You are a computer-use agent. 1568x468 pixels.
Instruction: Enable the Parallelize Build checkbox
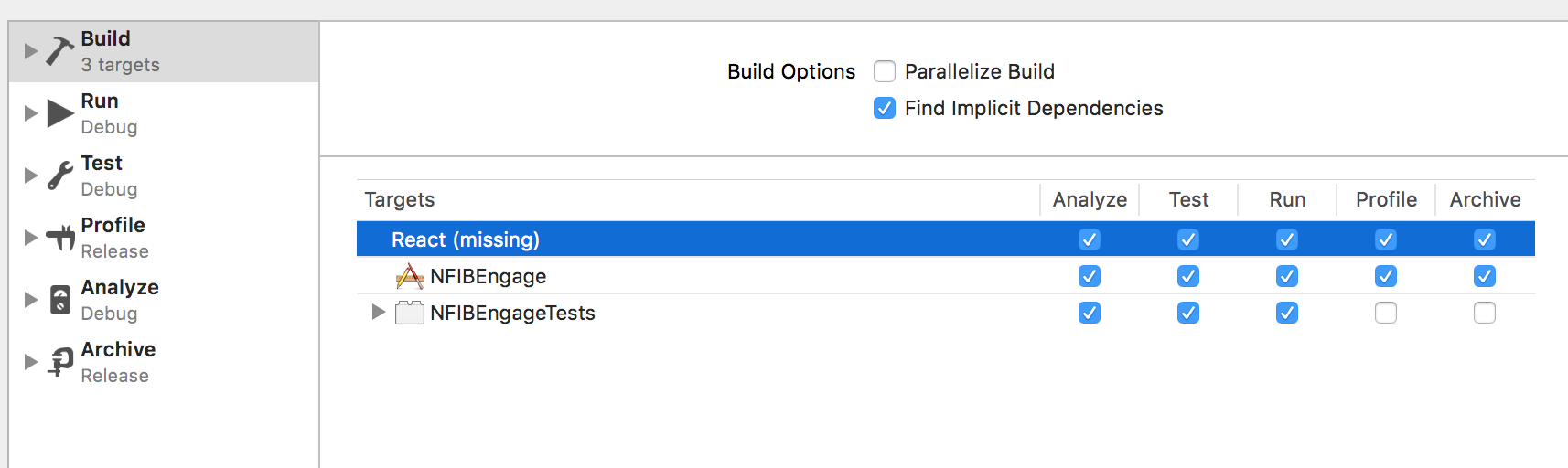pos(885,71)
